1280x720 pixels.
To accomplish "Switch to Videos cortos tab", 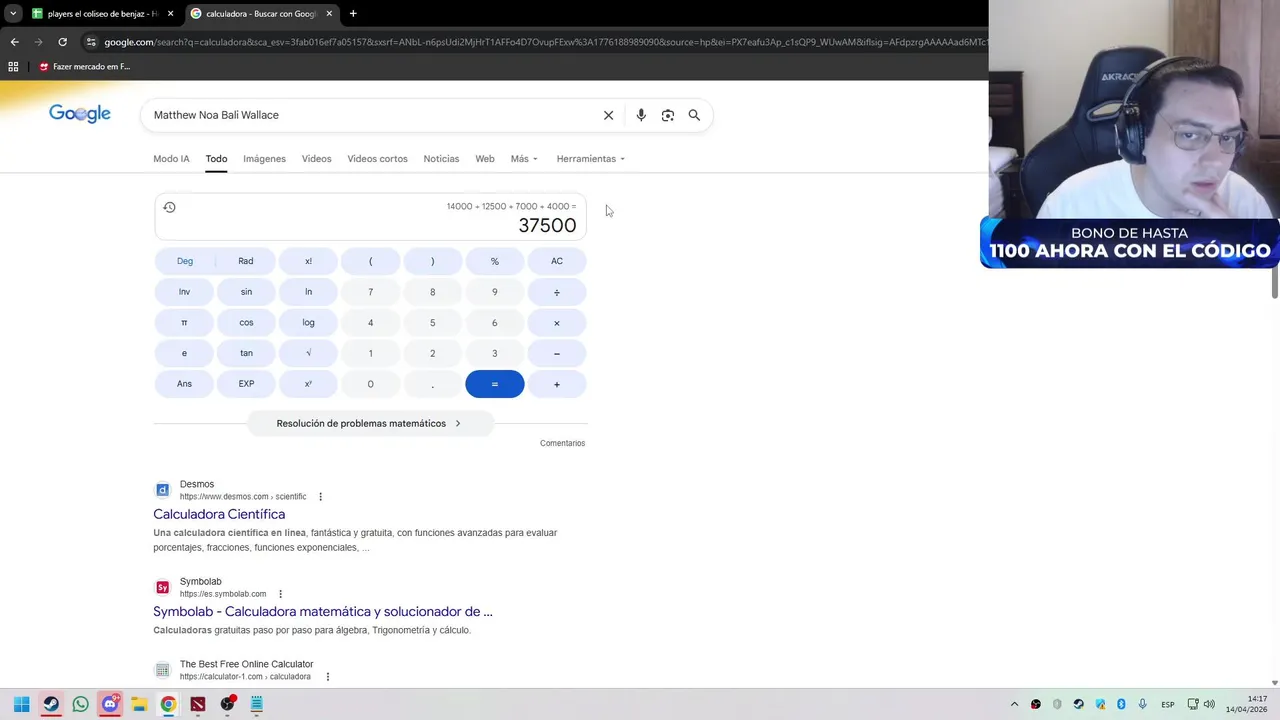I will 377,159.
